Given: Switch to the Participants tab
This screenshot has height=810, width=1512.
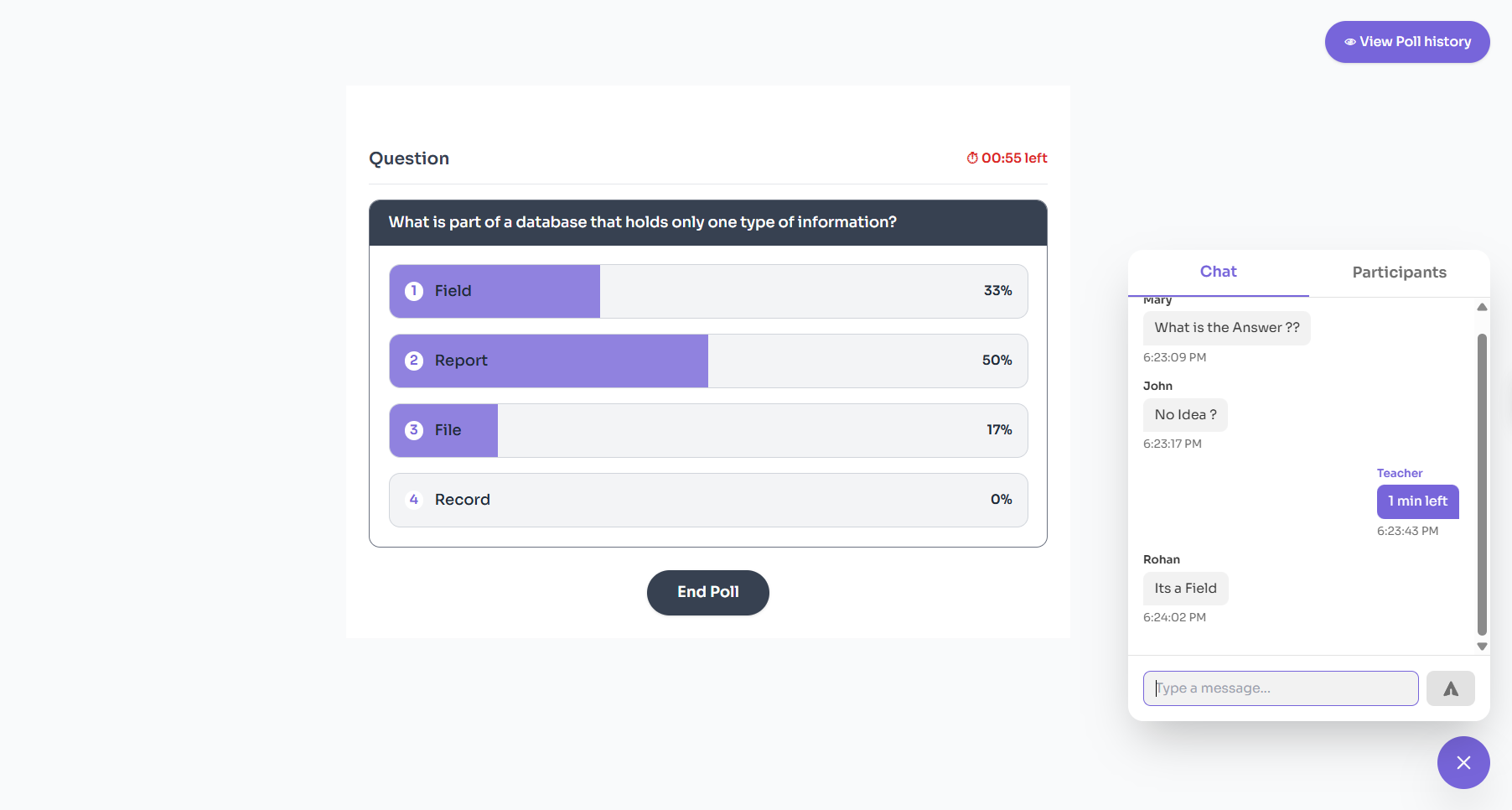Looking at the screenshot, I should 1398,272.
